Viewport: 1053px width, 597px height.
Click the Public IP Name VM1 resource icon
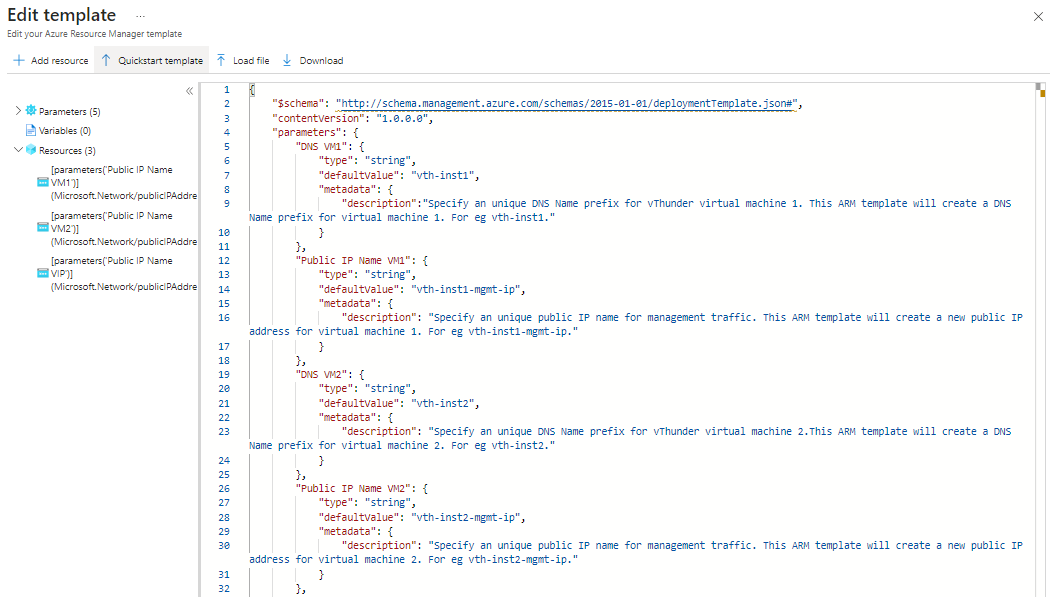[x=43, y=183]
